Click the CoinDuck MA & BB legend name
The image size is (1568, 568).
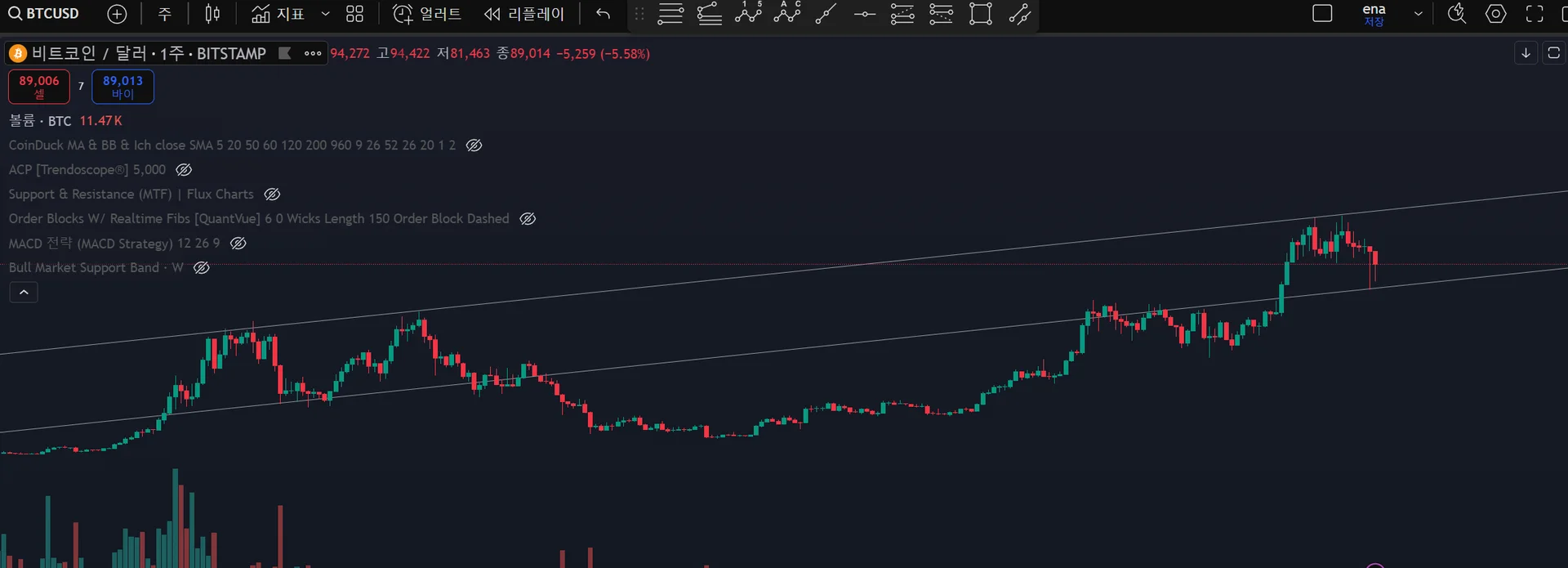[232, 145]
